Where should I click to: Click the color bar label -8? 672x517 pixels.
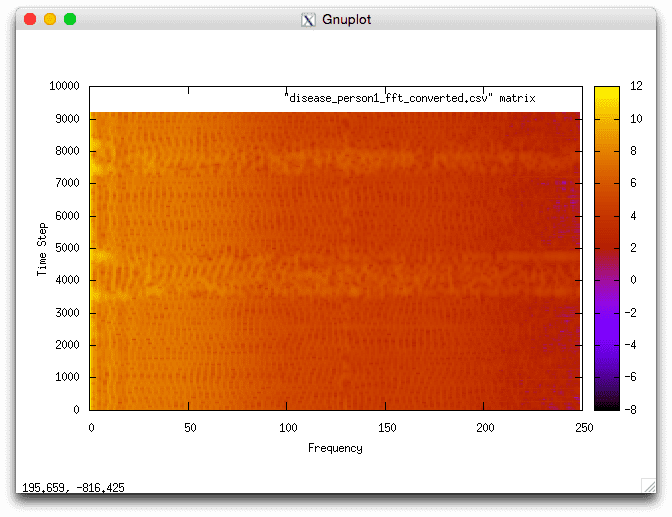point(630,409)
